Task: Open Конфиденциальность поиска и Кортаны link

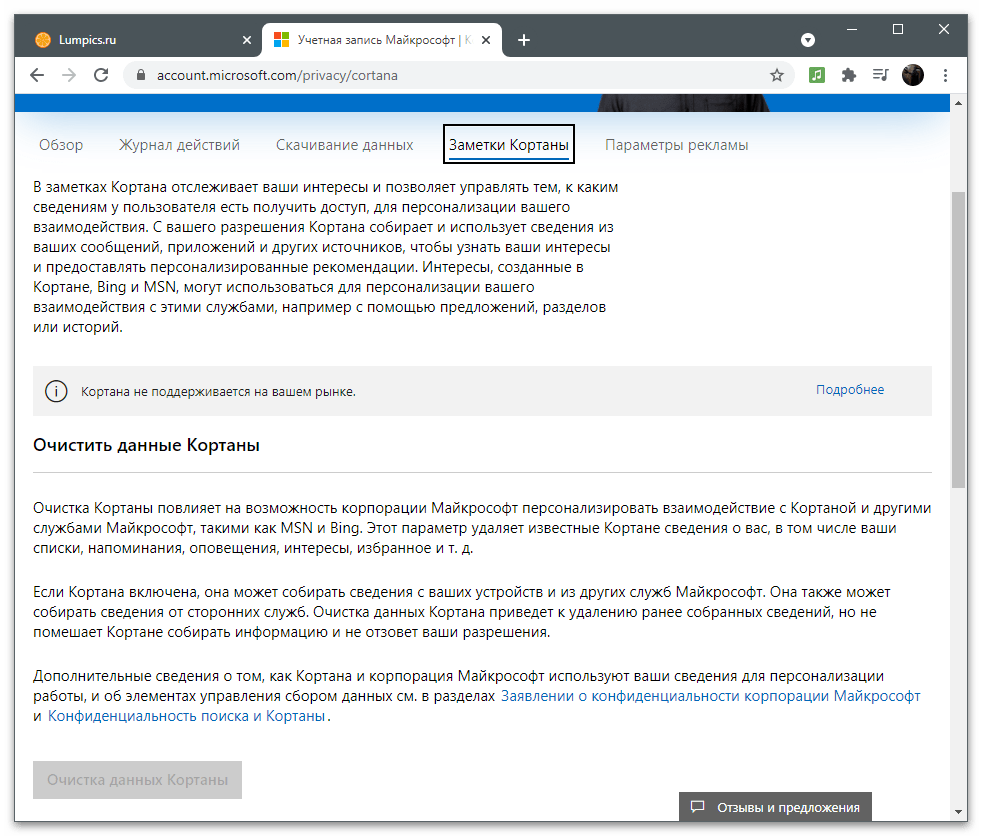Action: (187, 716)
